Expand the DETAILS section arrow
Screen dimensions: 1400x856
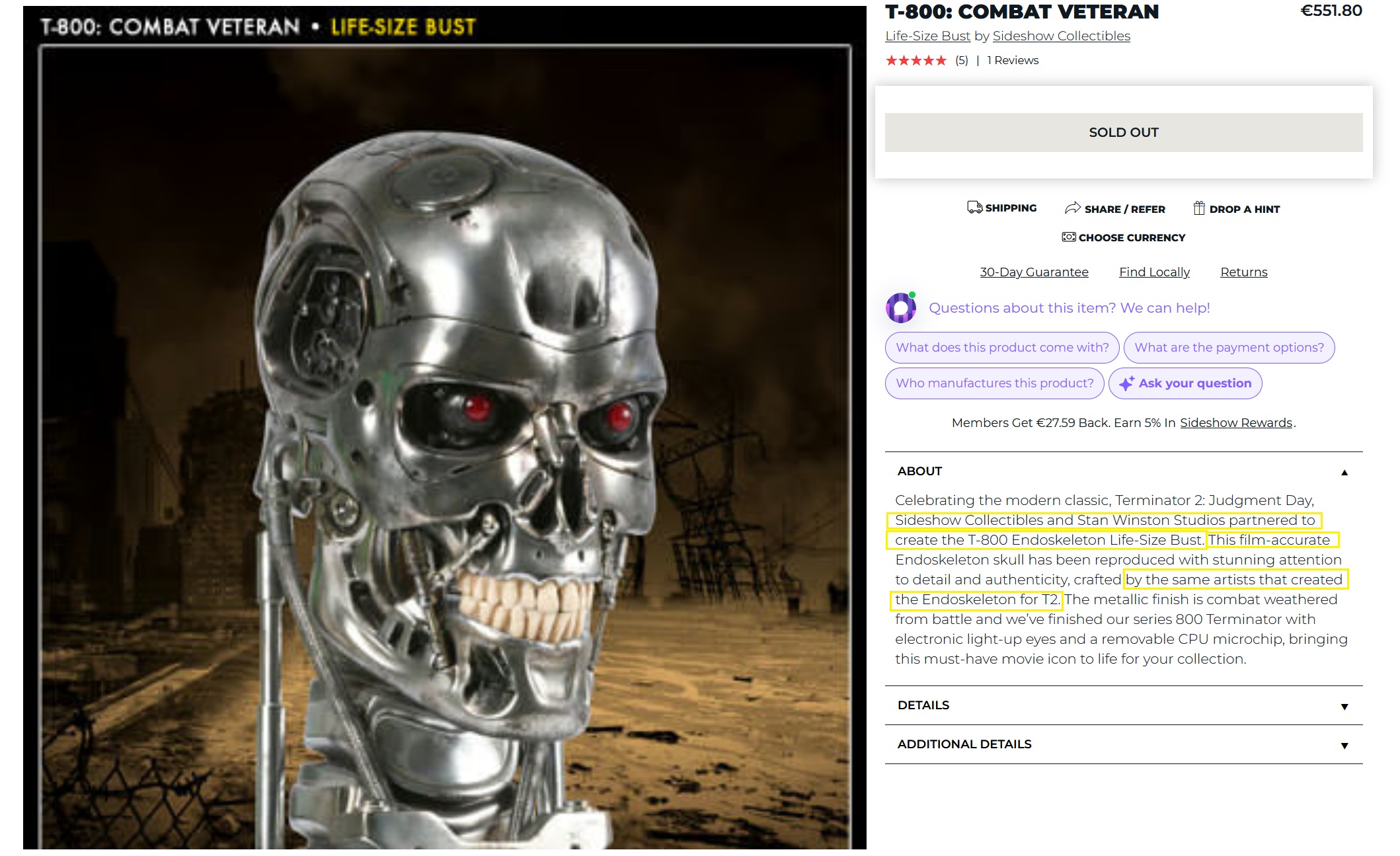tap(1344, 706)
